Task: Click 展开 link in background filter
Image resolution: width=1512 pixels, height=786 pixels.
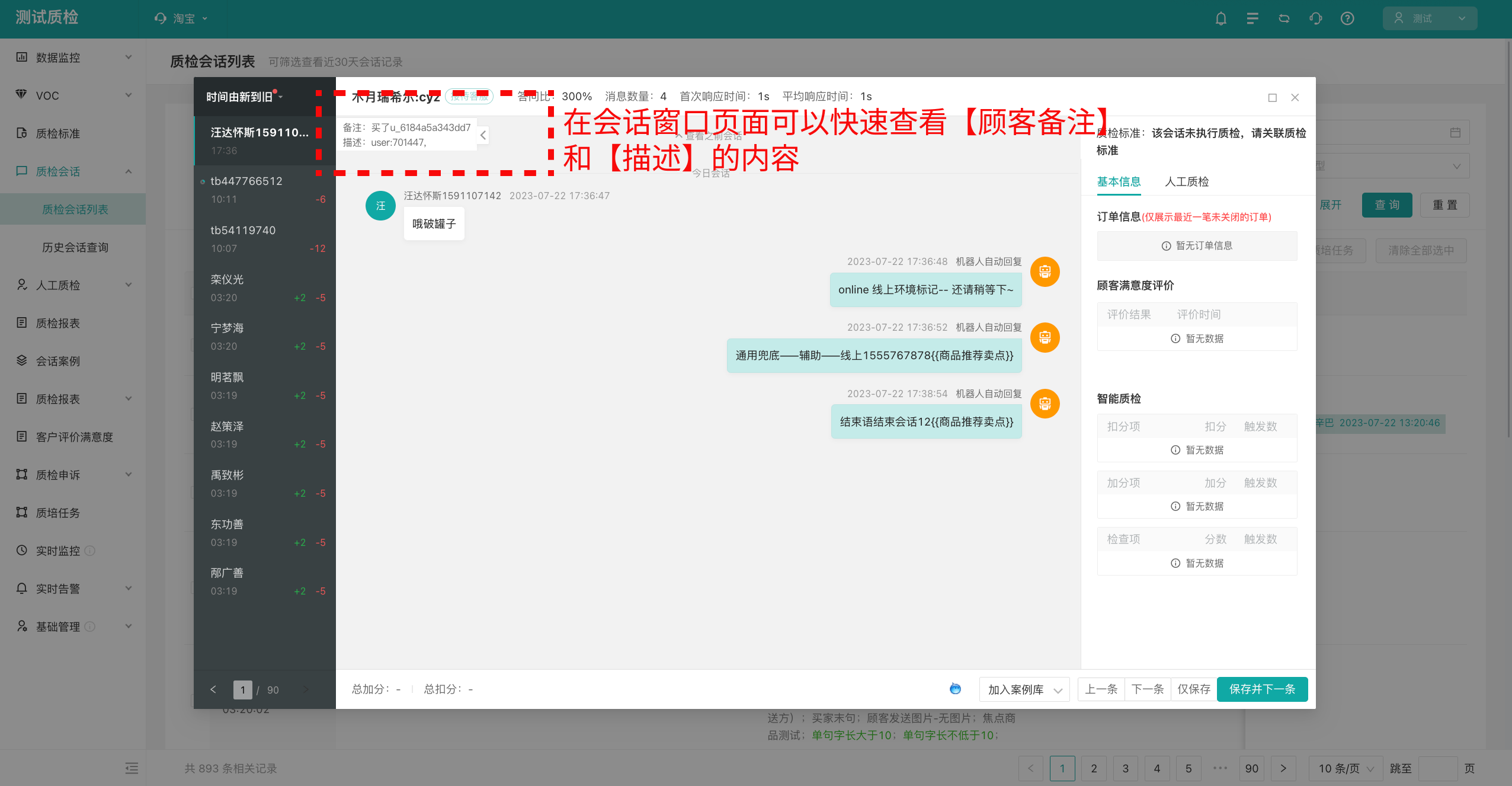Action: 1330,205
